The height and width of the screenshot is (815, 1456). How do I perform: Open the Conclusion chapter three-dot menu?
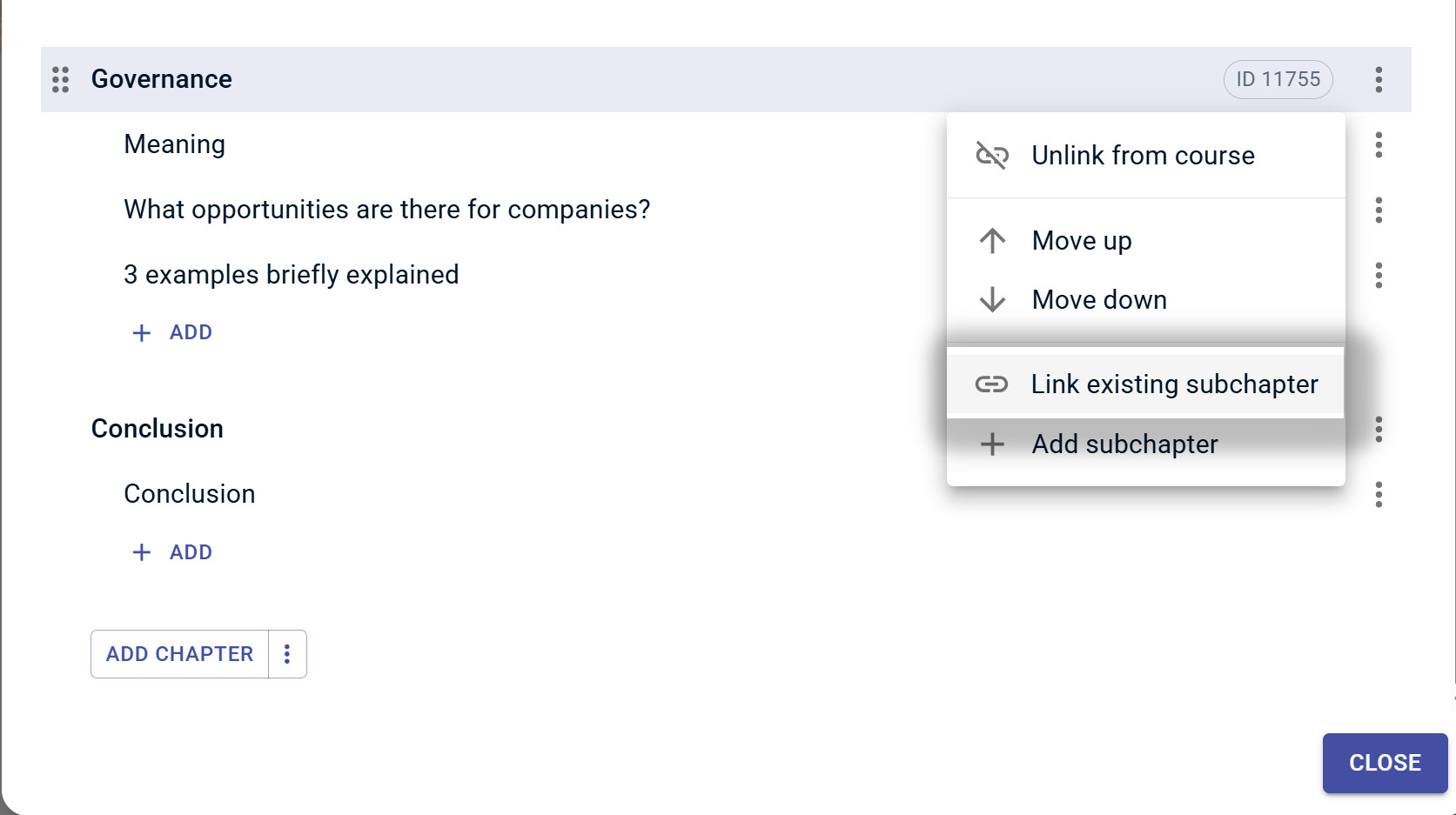coord(1379,429)
